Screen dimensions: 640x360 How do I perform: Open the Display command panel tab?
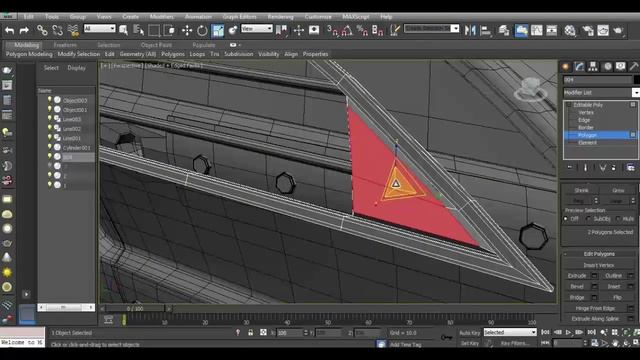coord(621,67)
